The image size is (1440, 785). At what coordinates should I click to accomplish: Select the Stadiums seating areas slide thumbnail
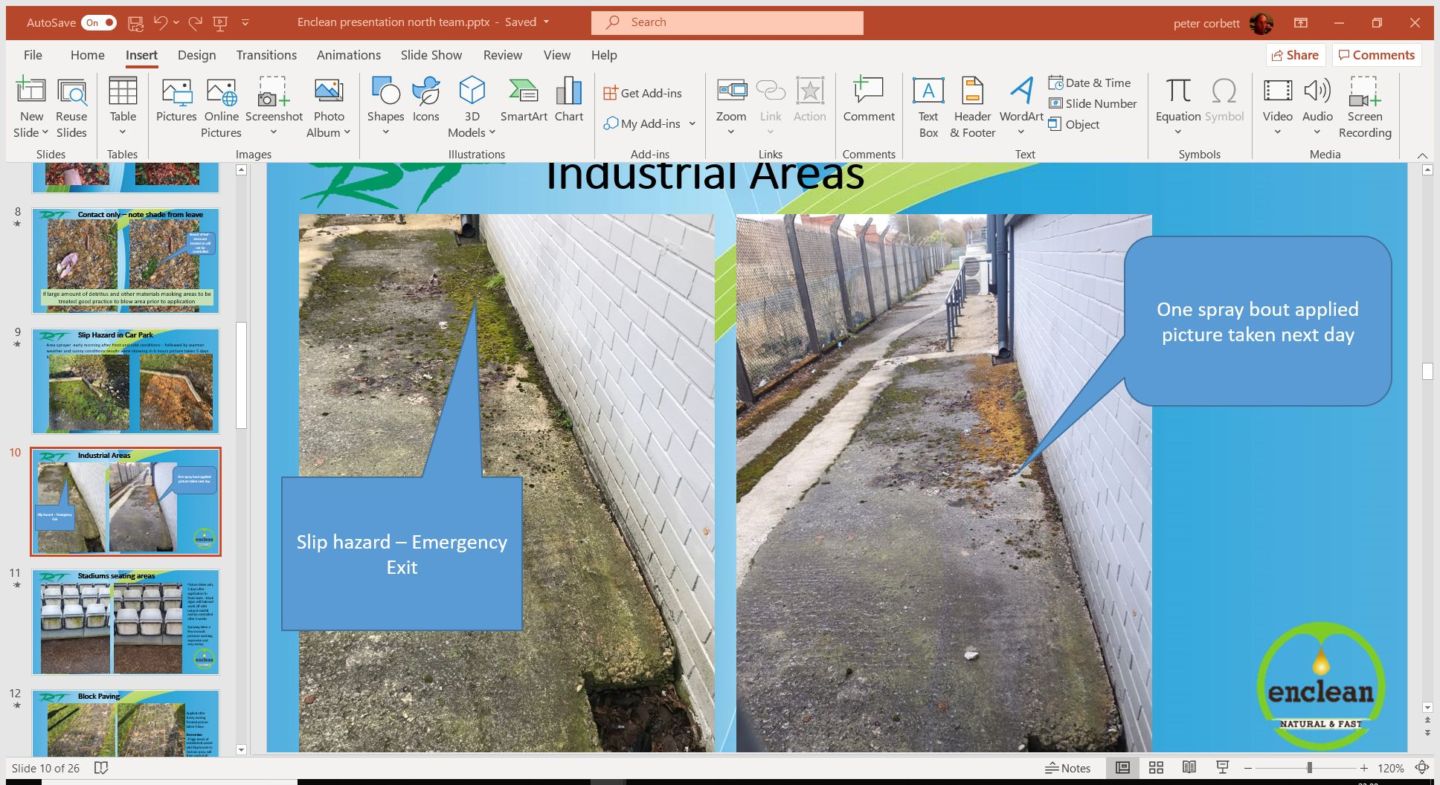(125, 622)
